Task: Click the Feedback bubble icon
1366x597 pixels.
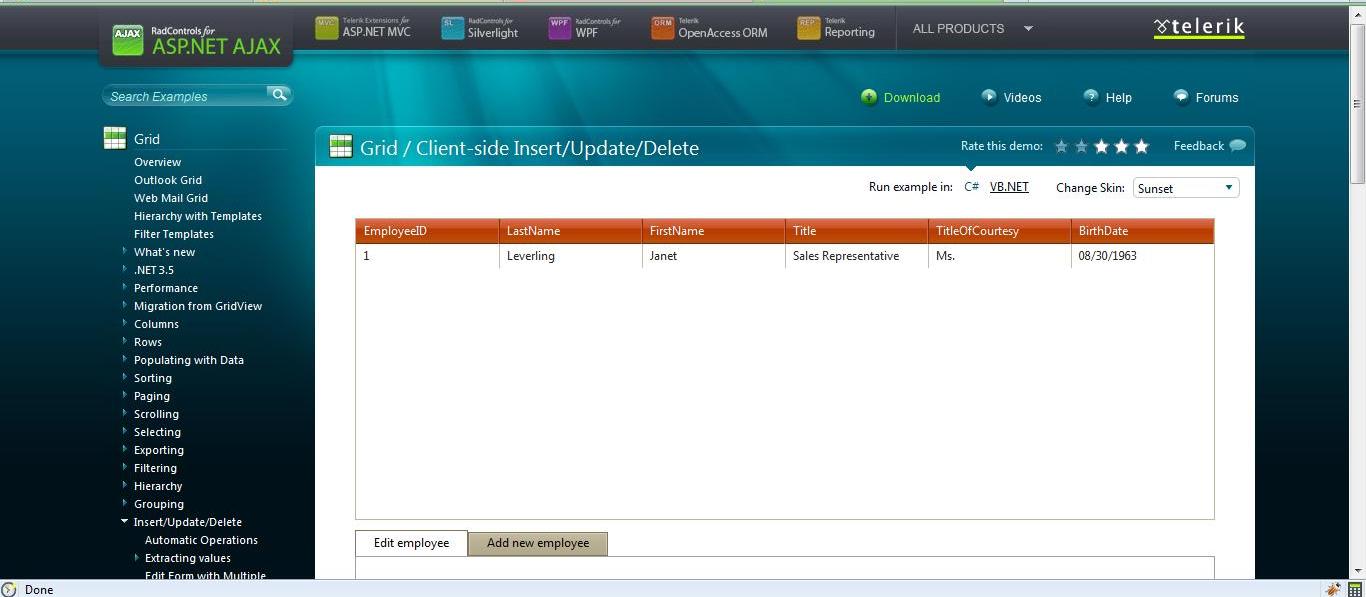Action: tap(1238, 145)
